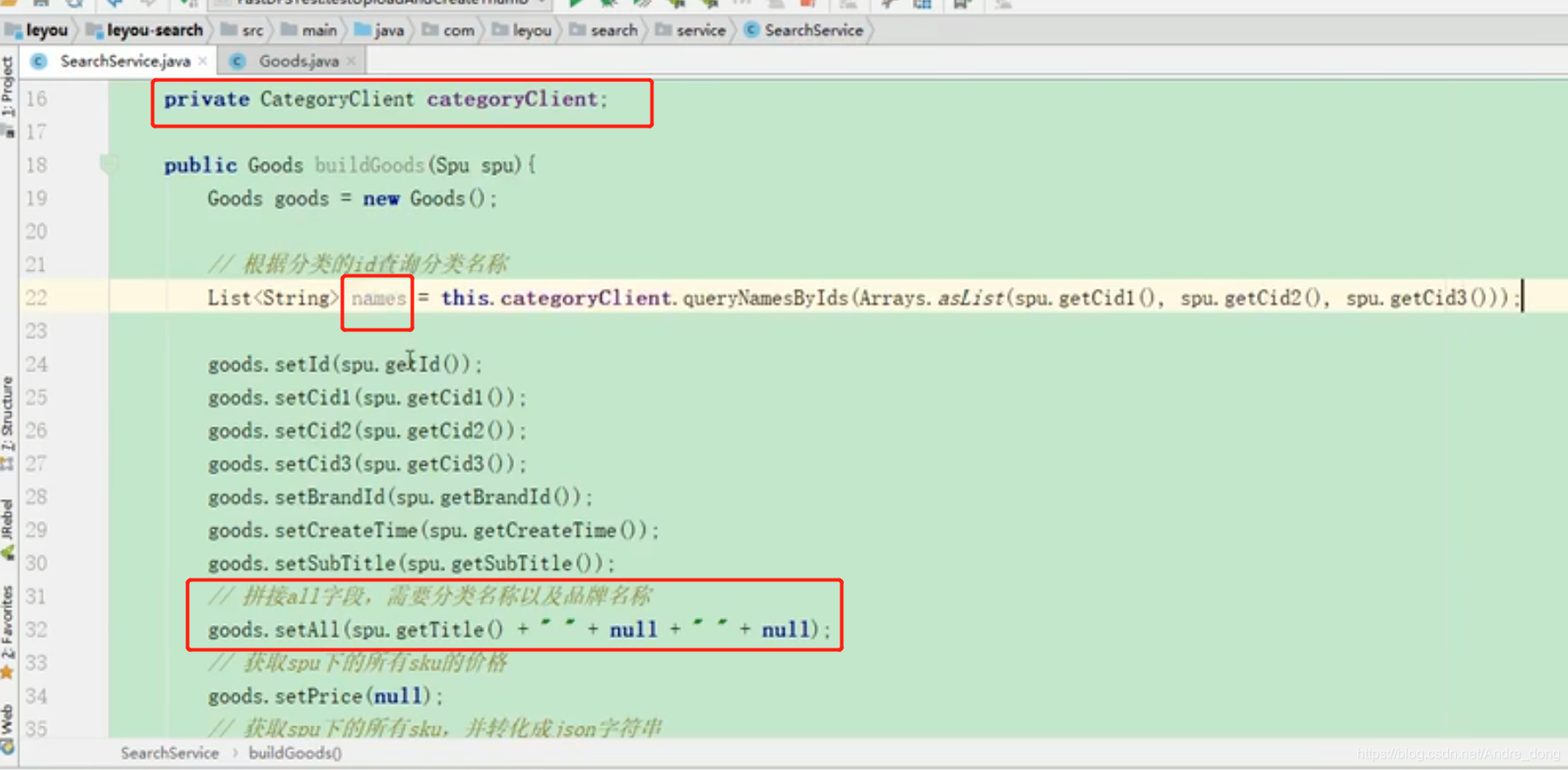Click 'queryNamesByIds' method call

[765, 298]
